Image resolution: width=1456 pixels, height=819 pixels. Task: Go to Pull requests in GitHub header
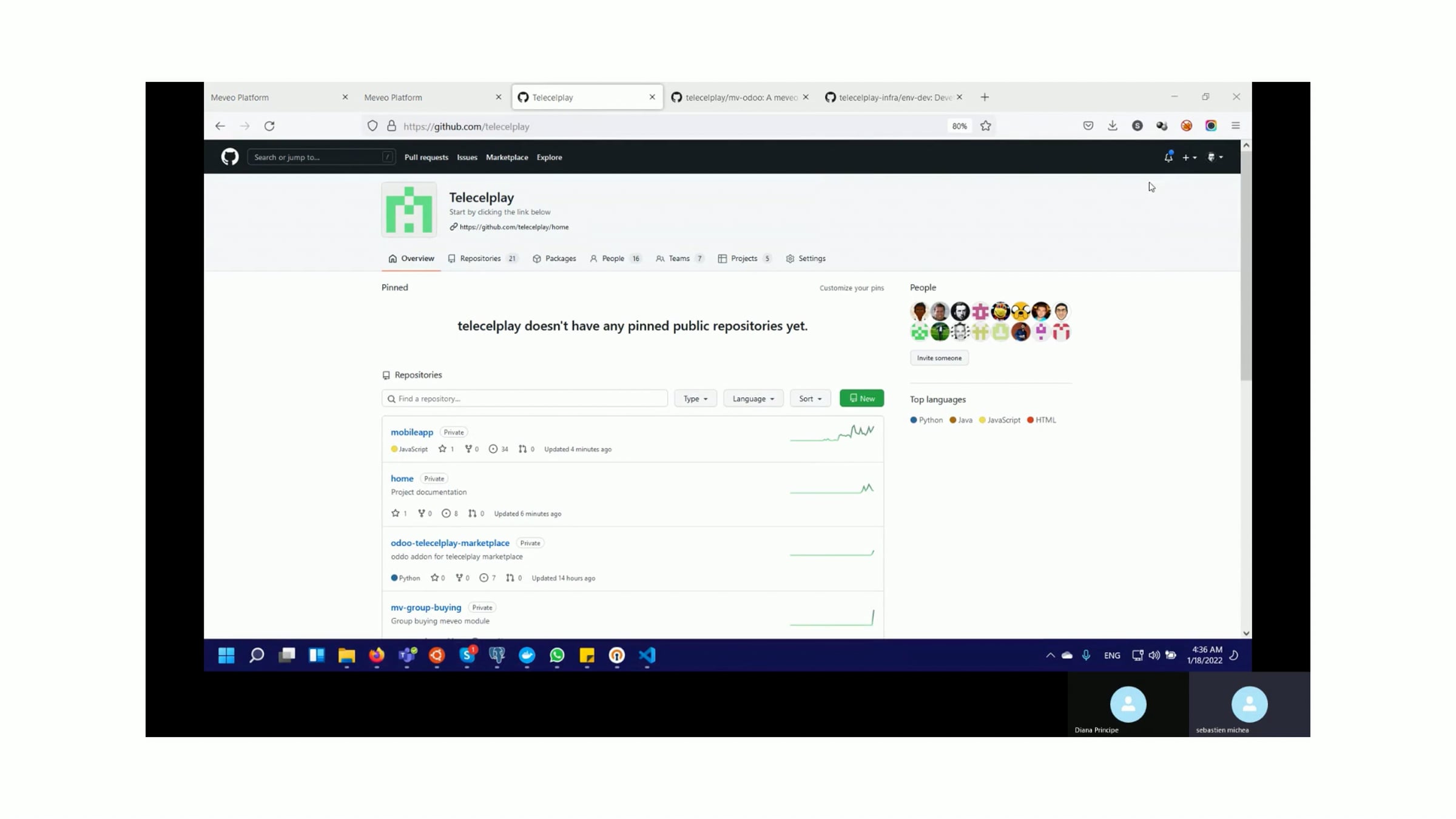click(x=426, y=157)
